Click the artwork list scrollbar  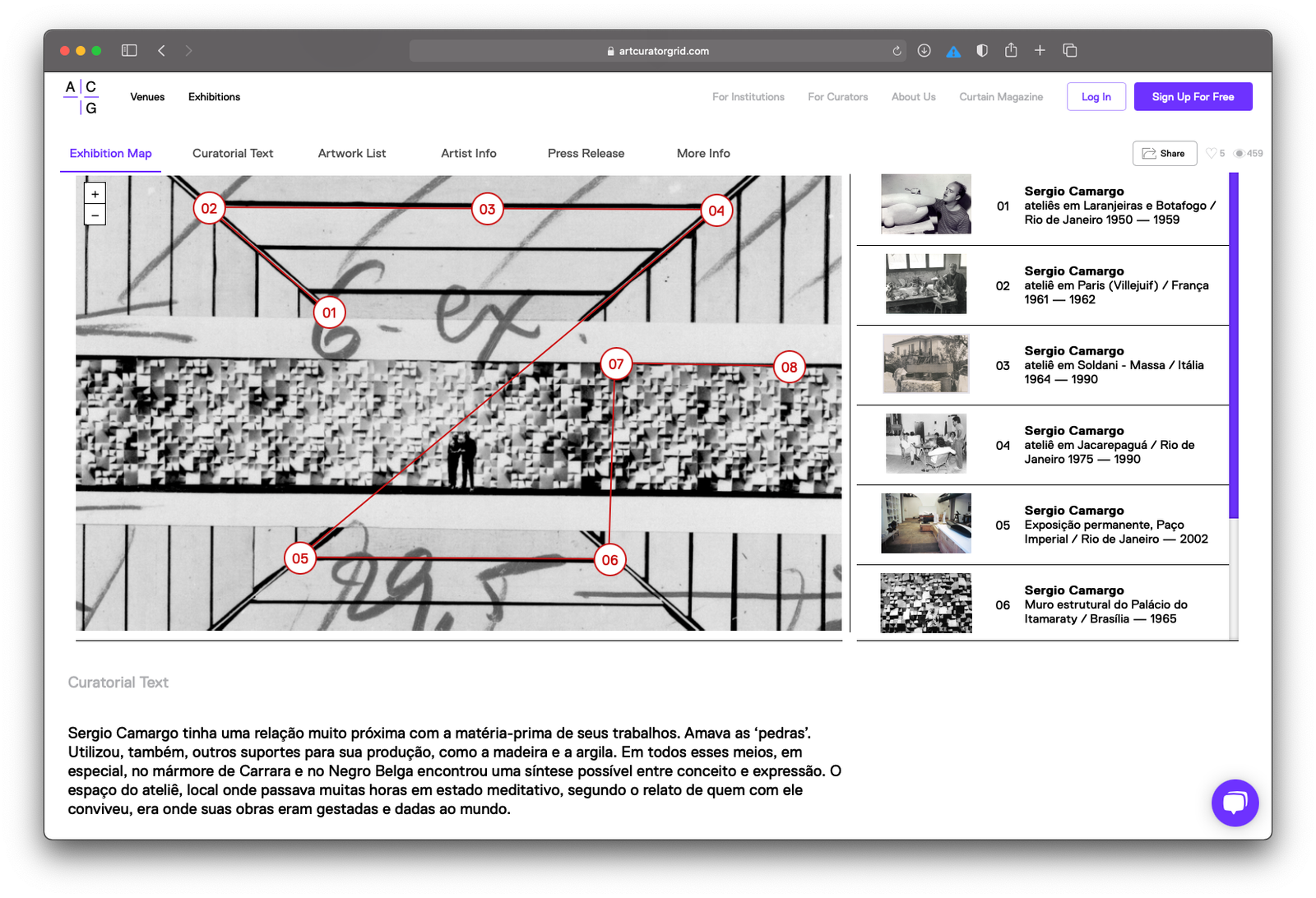(1233, 345)
